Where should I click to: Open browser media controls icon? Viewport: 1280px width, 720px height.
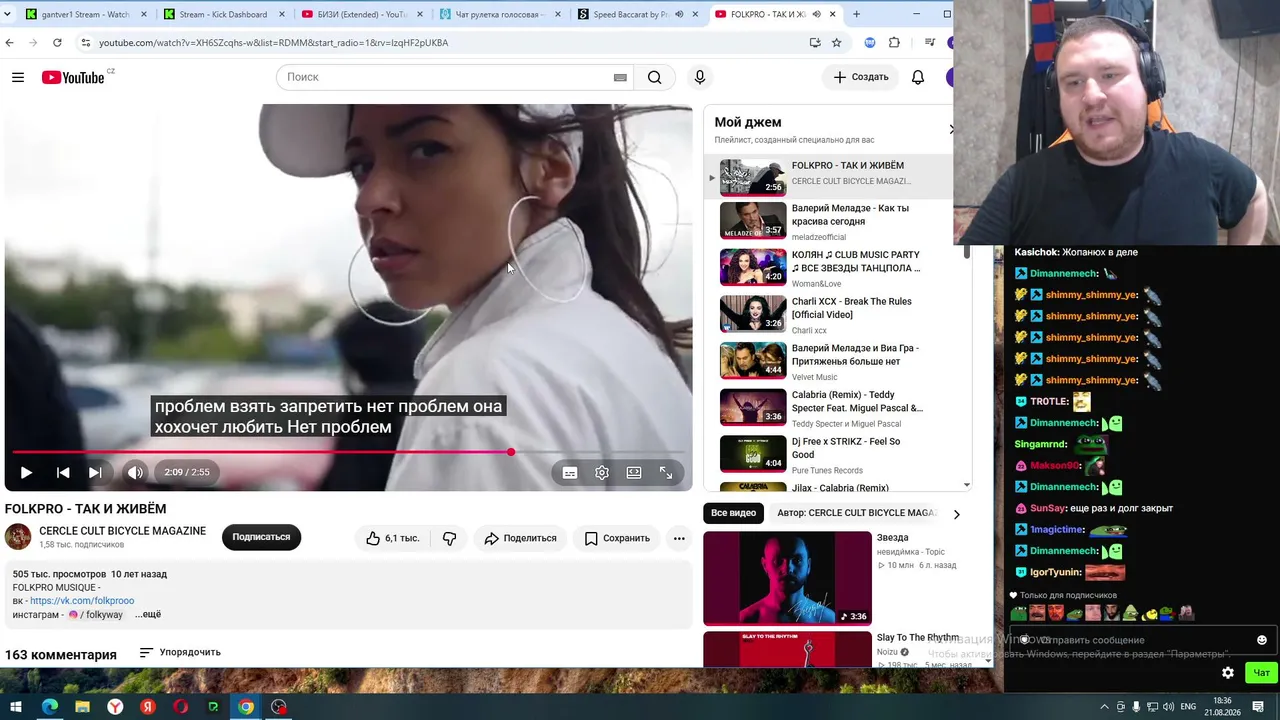pyautogui.click(x=930, y=43)
